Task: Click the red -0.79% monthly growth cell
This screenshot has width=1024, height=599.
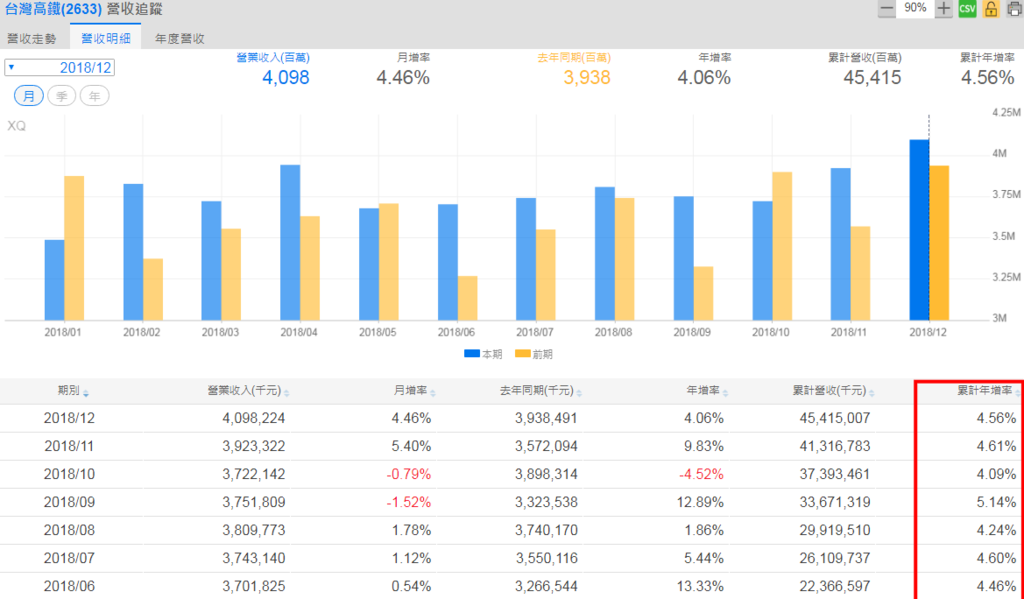Action: point(409,474)
